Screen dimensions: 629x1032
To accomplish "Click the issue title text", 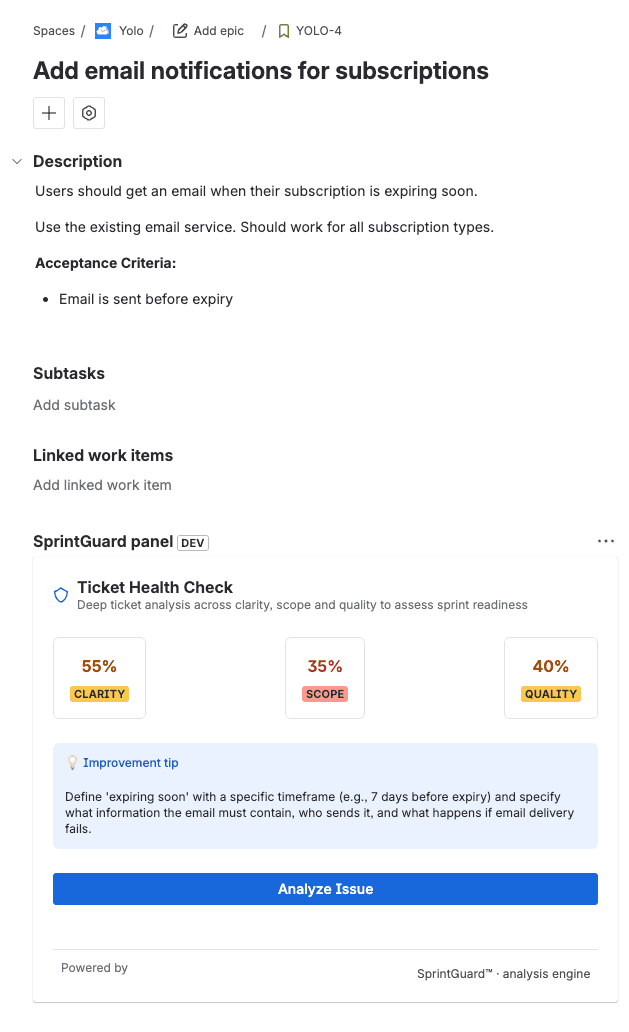I will [261, 71].
